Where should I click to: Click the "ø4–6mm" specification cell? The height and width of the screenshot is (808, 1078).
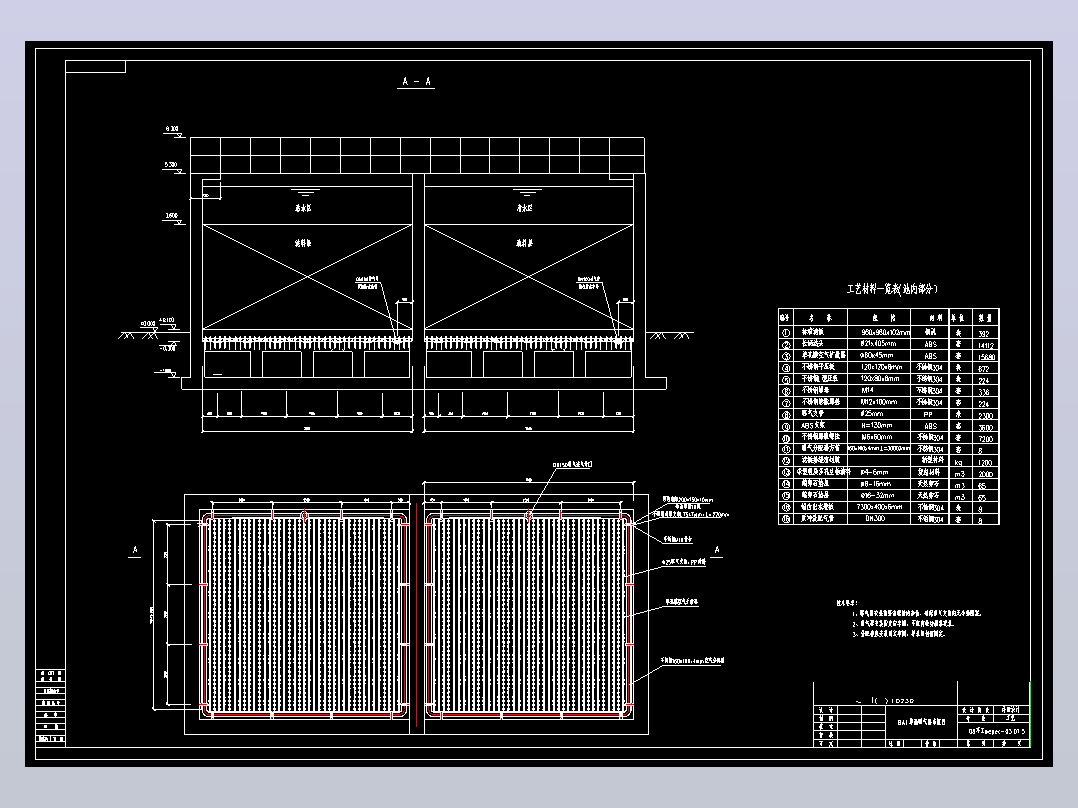coord(874,472)
